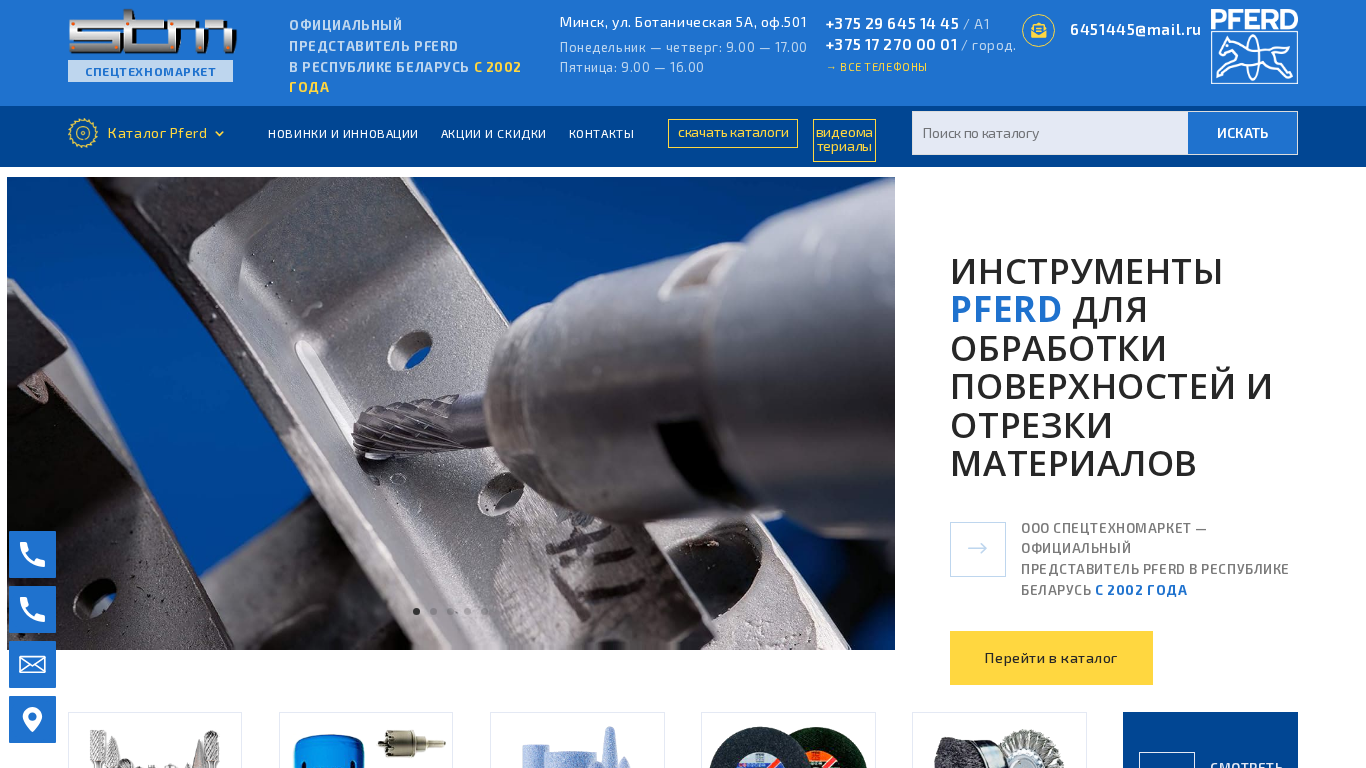Open the wire brushes category thumbnail

[999, 740]
